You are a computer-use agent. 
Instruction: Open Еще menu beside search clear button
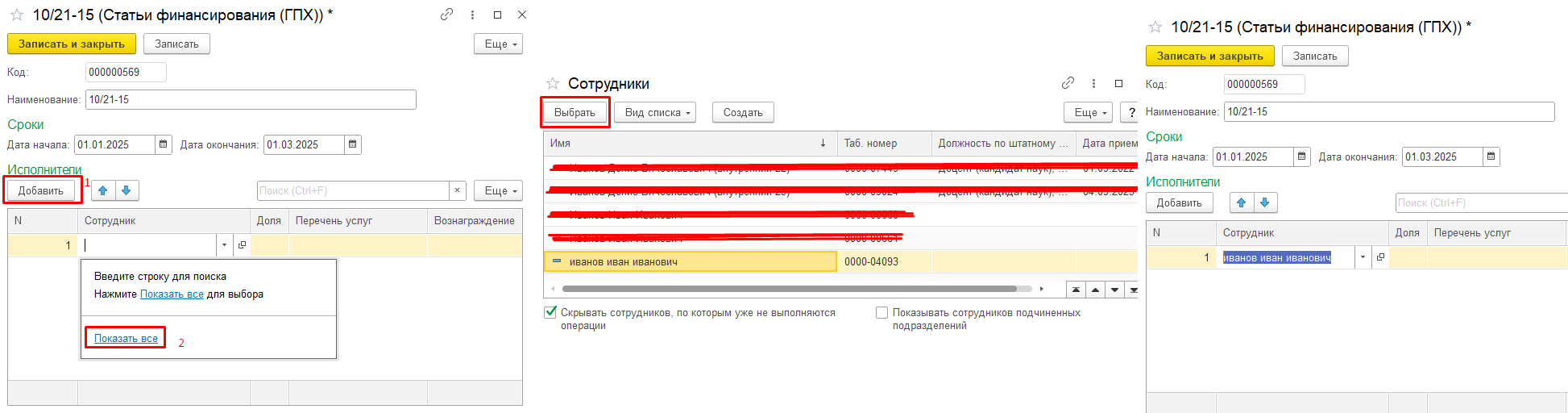[498, 191]
